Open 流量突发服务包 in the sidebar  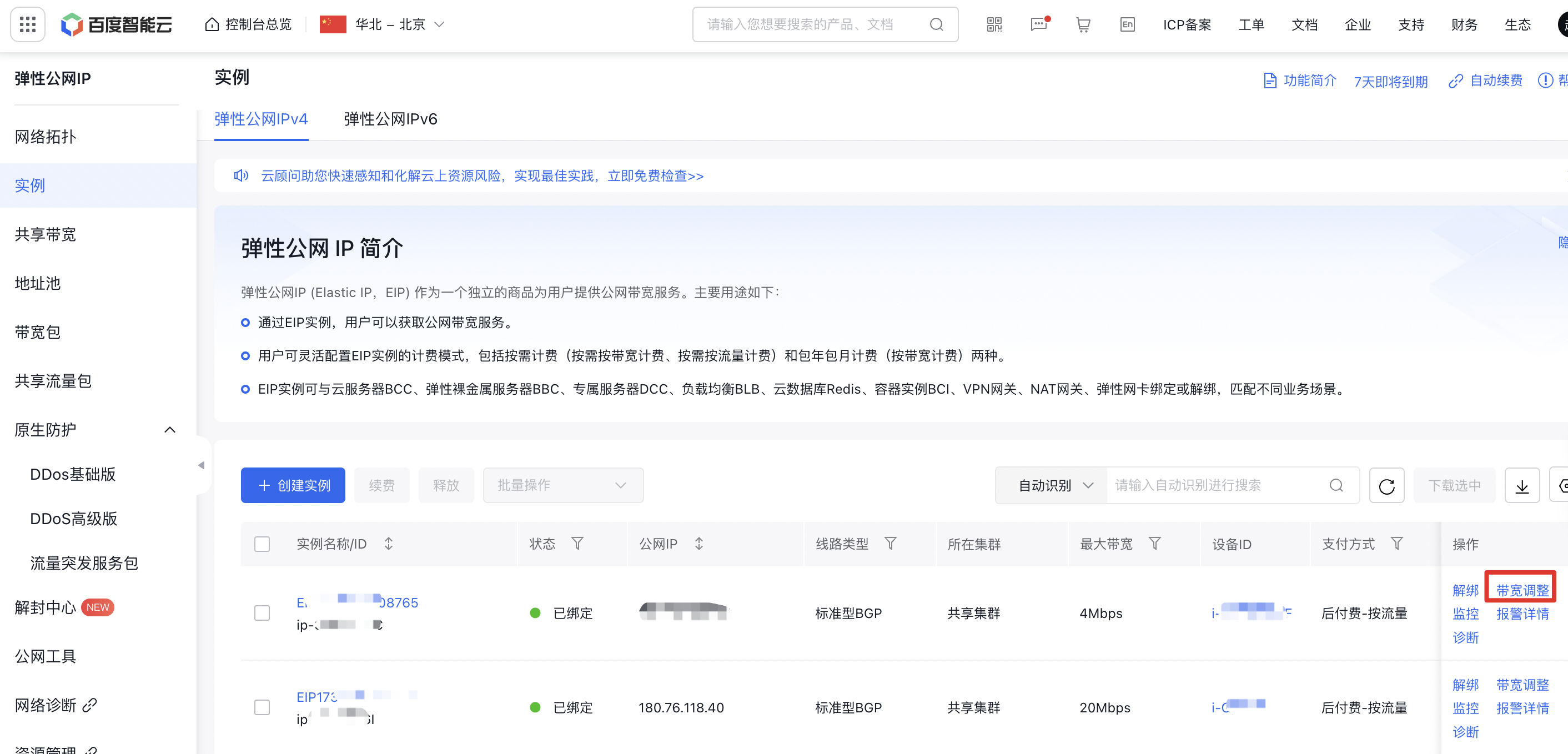pos(84,564)
